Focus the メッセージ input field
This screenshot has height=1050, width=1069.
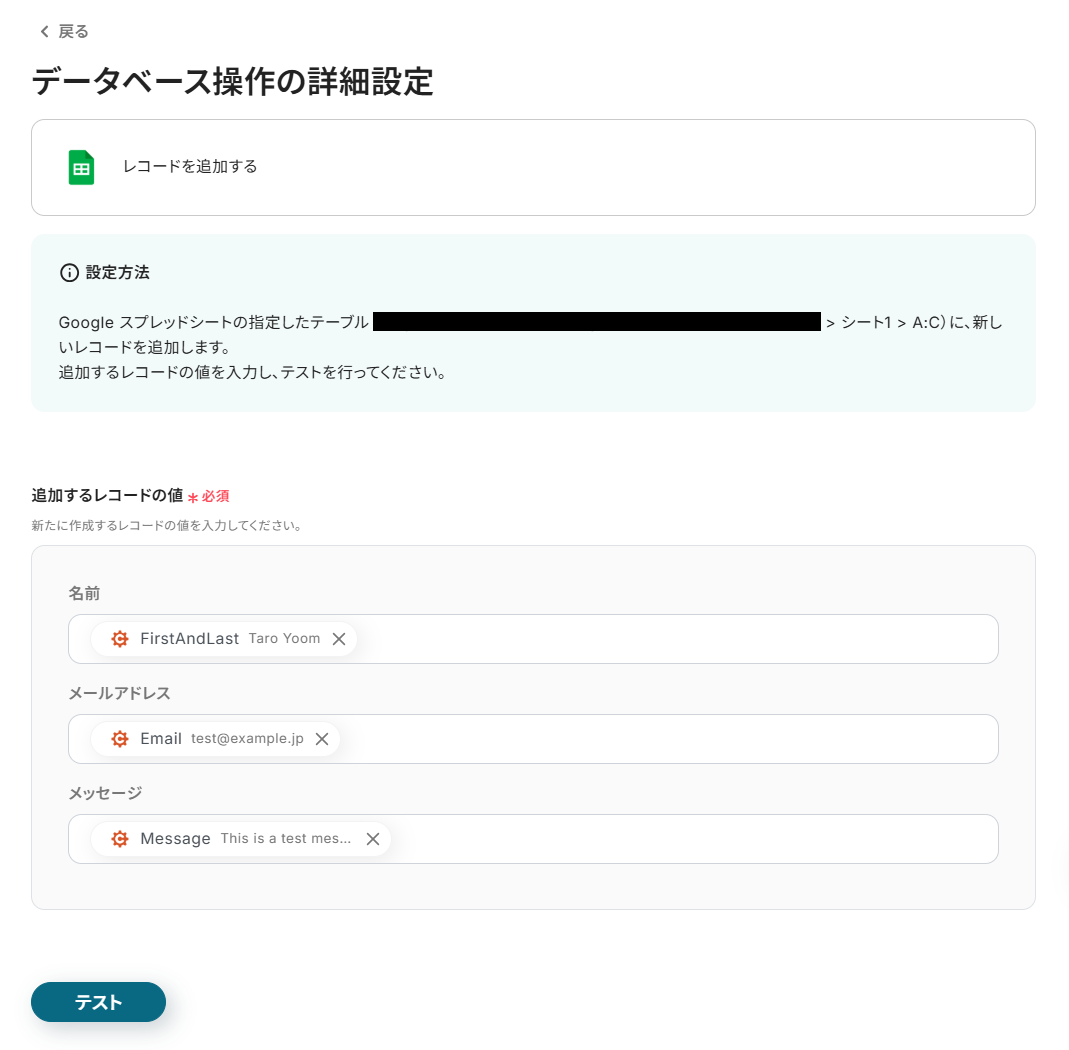tap(690, 839)
